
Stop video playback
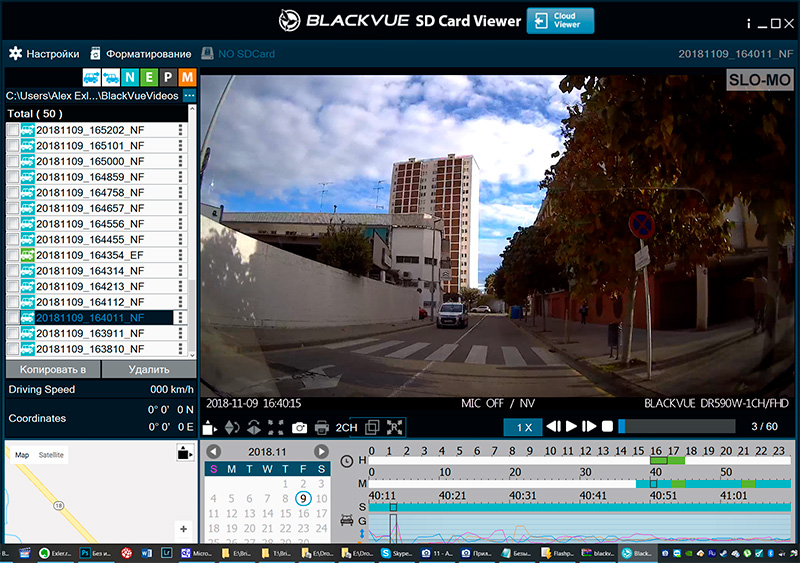pyautogui.click(x=606, y=426)
